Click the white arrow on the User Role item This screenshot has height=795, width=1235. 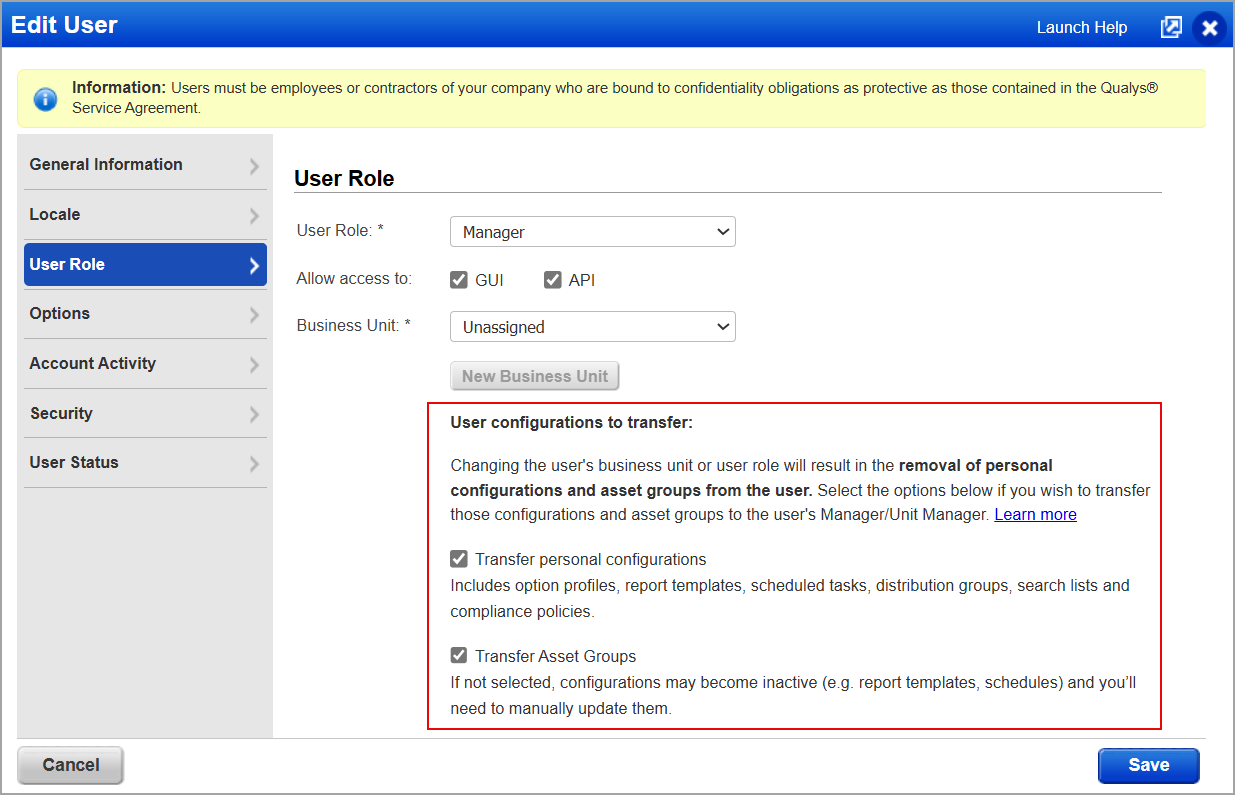[x=254, y=264]
